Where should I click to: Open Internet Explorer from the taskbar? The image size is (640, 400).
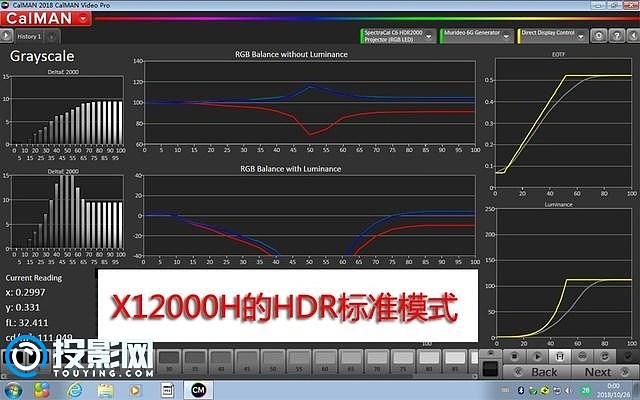tap(75, 390)
